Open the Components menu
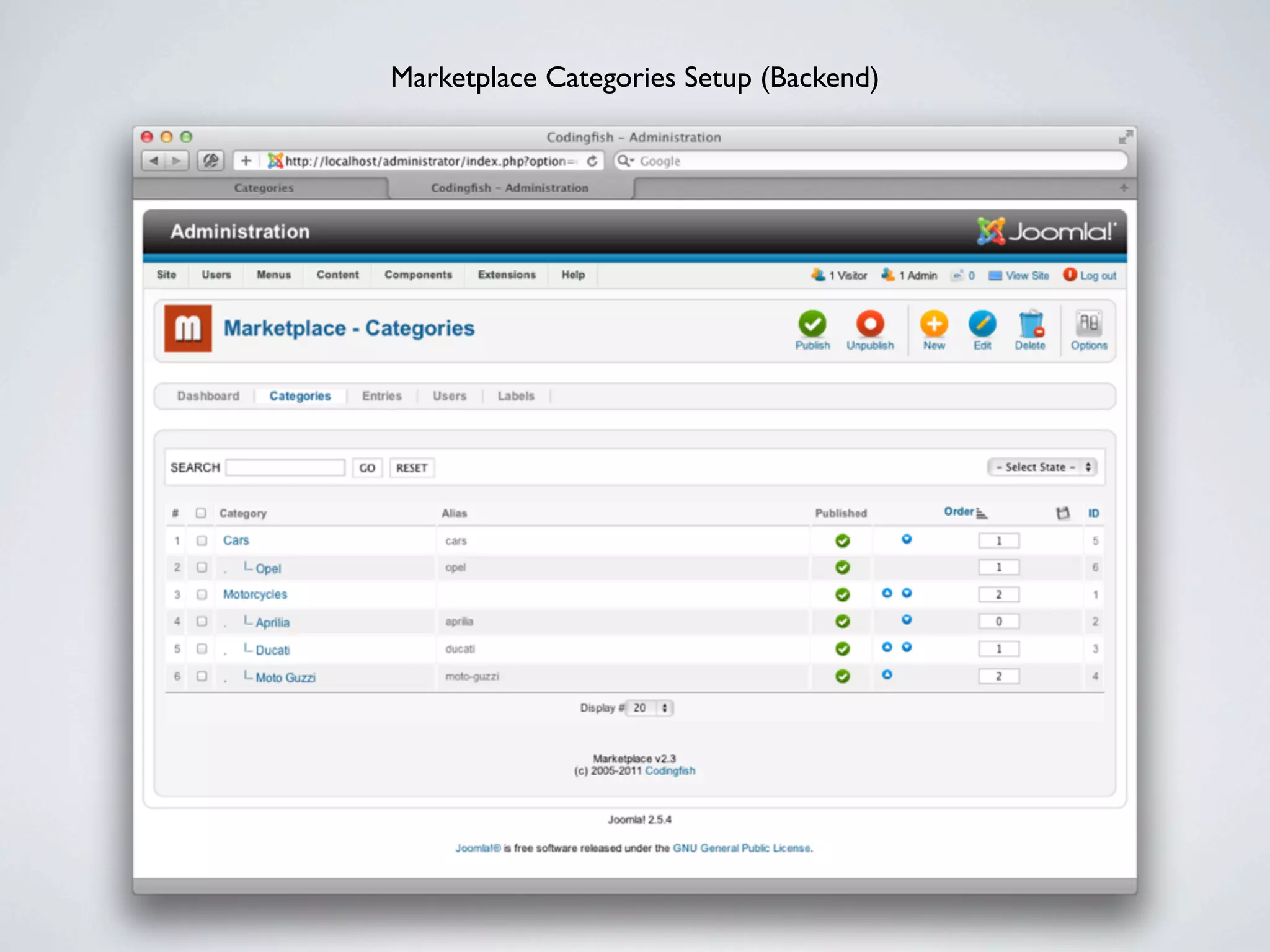1270x952 pixels. tap(418, 275)
